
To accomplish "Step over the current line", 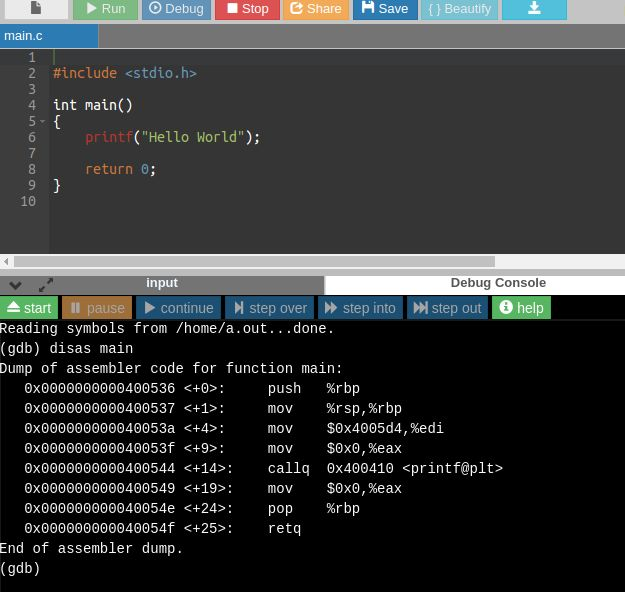I will [269, 308].
